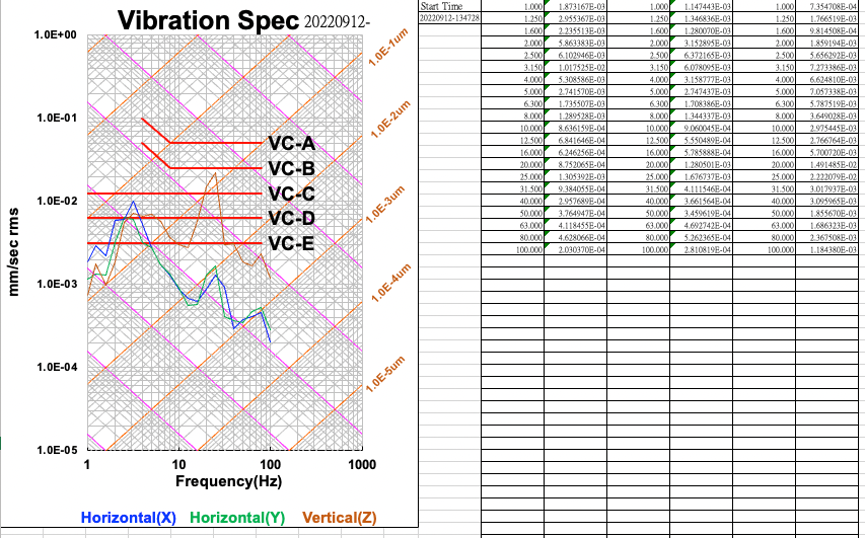Click the 'mm/sec rms' vertical axis title
This screenshot has height=539, width=866.
click(13, 252)
